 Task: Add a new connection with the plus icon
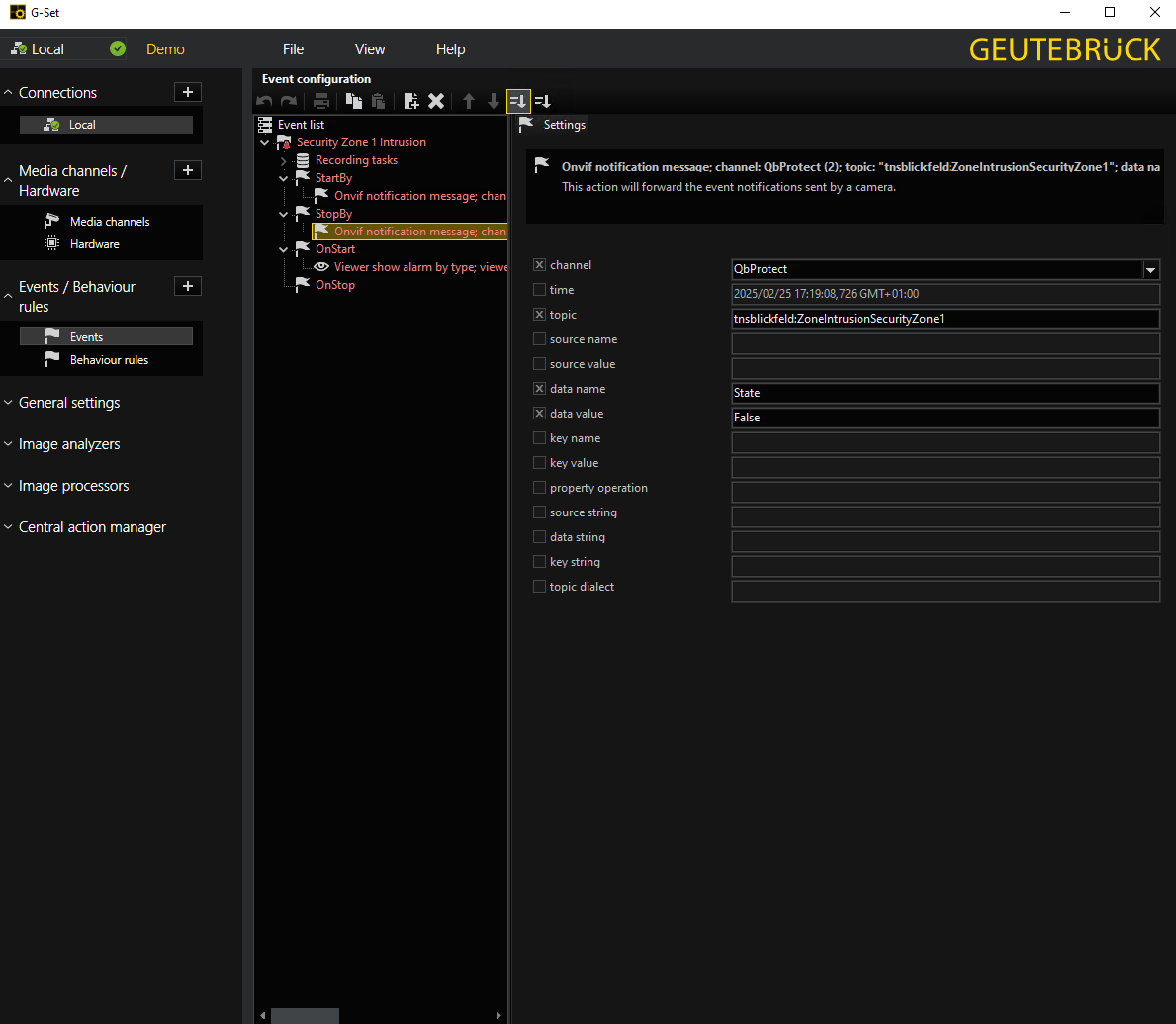click(187, 92)
